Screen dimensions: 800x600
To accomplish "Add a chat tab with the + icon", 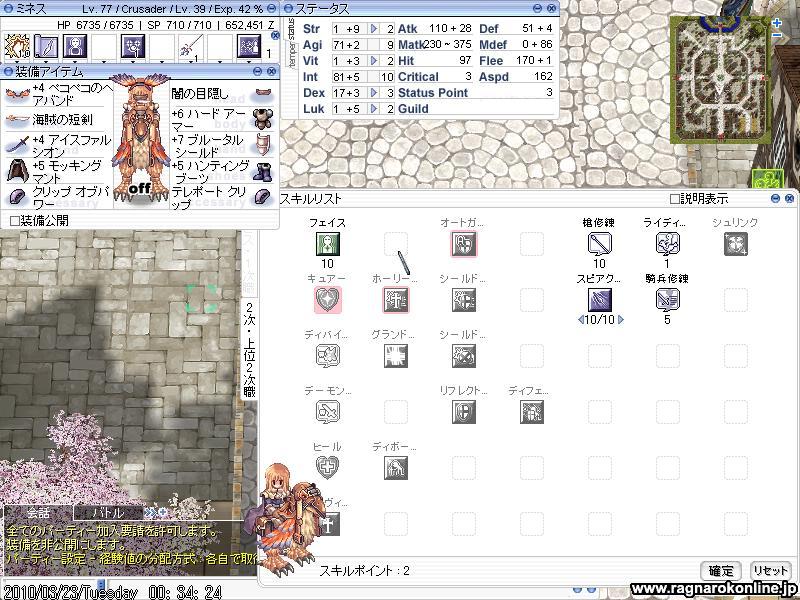I will [x=162, y=512].
